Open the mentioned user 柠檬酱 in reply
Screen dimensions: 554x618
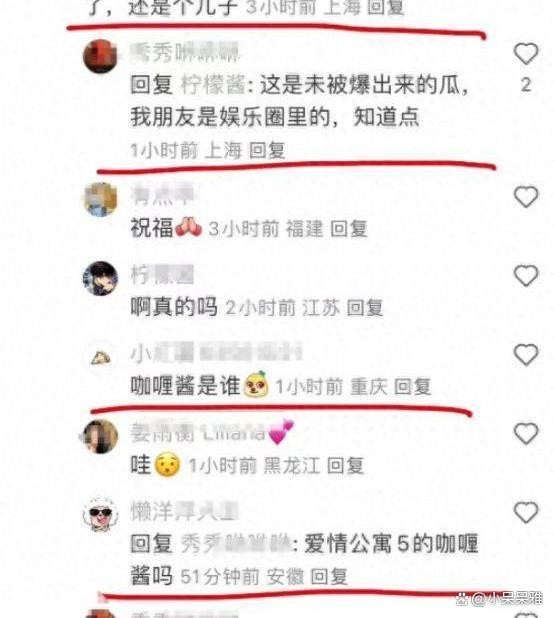pyautogui.click(x=213, y=85)
